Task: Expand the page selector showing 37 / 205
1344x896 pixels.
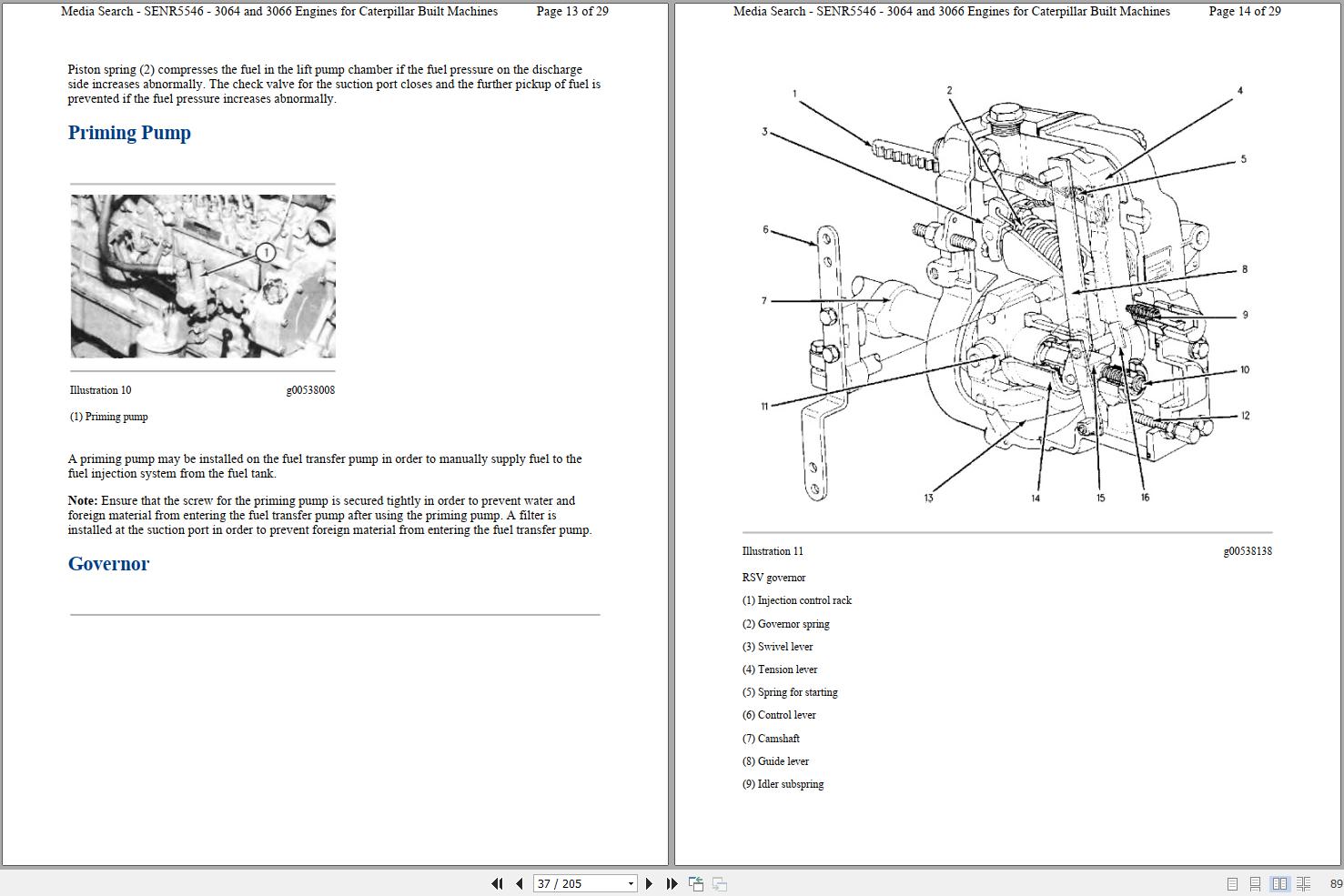Action: point(629,883)
